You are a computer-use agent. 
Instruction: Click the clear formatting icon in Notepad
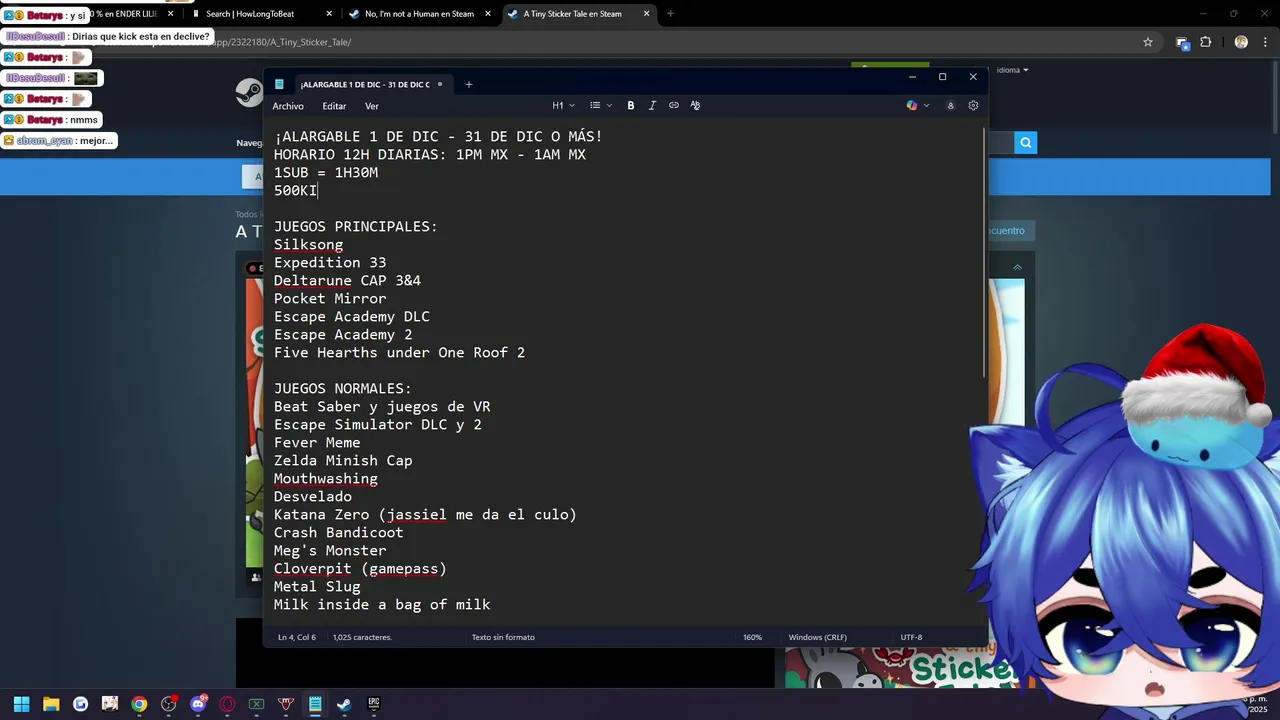(695, 106)
